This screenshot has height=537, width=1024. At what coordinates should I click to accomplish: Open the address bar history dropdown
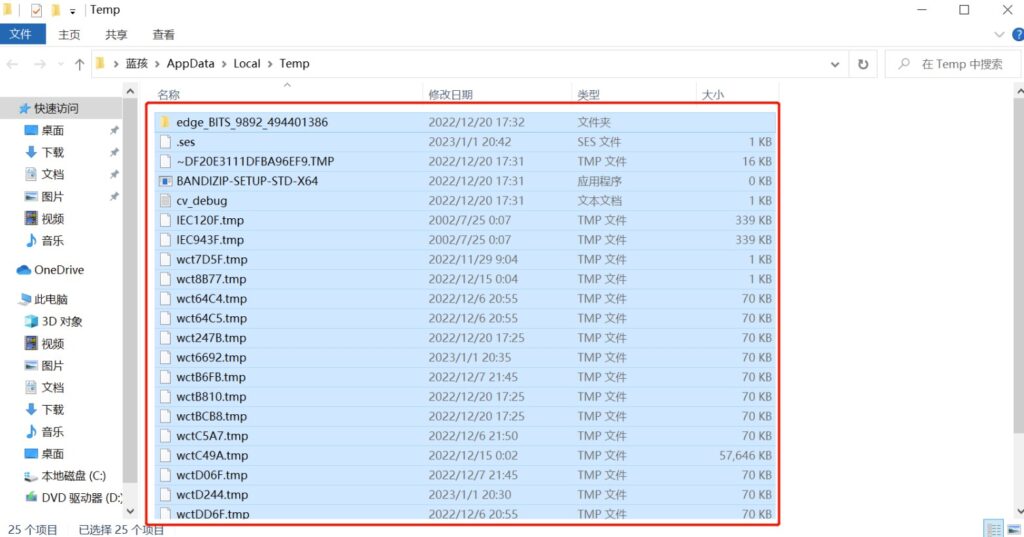[x=836, y=64]
